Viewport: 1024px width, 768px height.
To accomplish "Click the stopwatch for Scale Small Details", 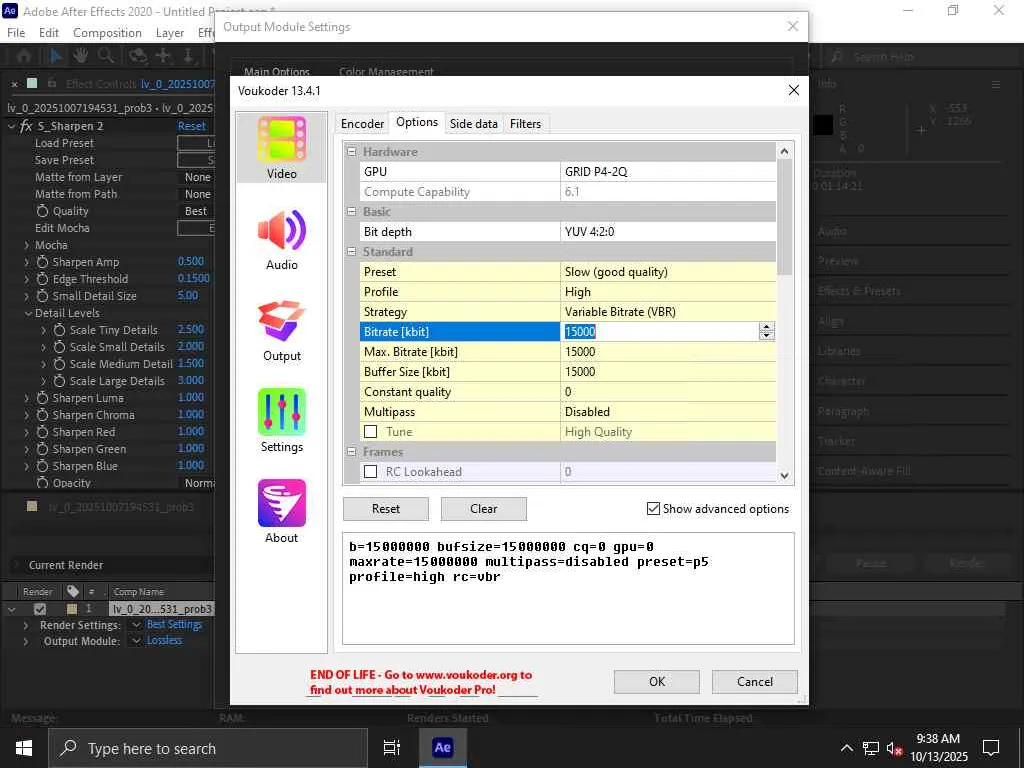I will 59,347.
